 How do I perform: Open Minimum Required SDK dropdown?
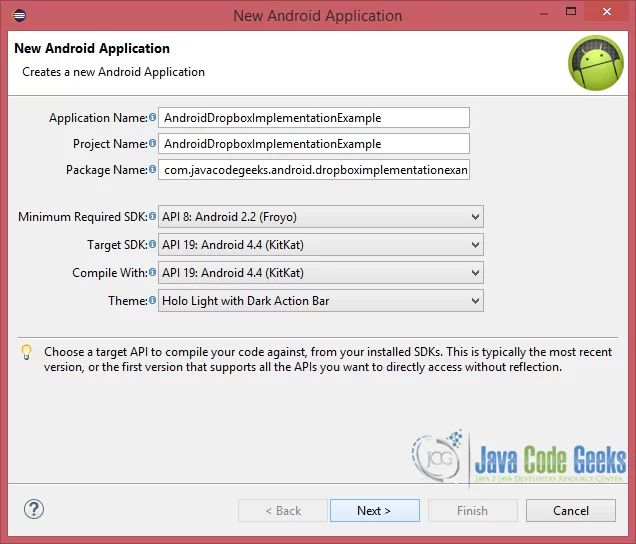tap(321, 217)
